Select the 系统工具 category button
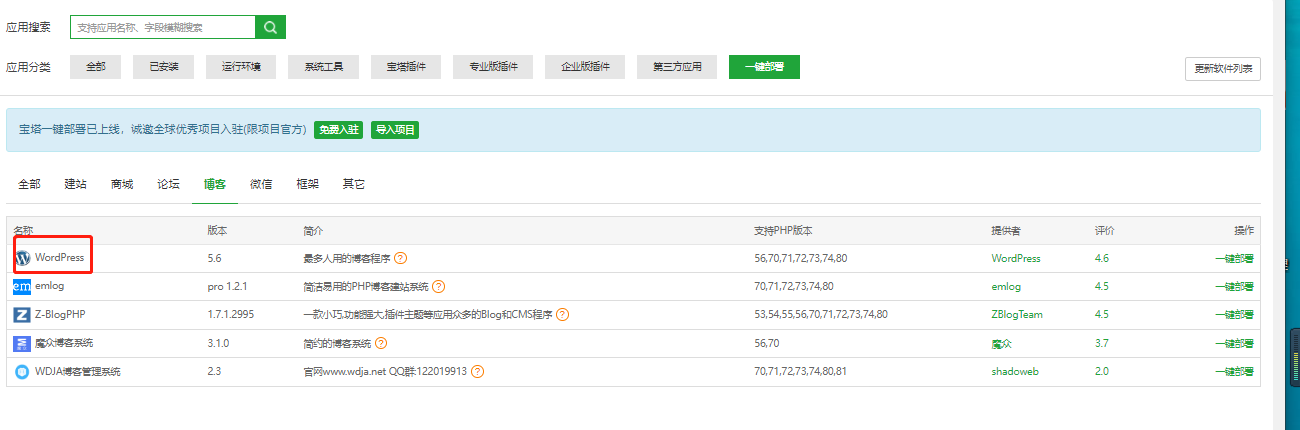1300x430 pixels. tap(323, 67)
